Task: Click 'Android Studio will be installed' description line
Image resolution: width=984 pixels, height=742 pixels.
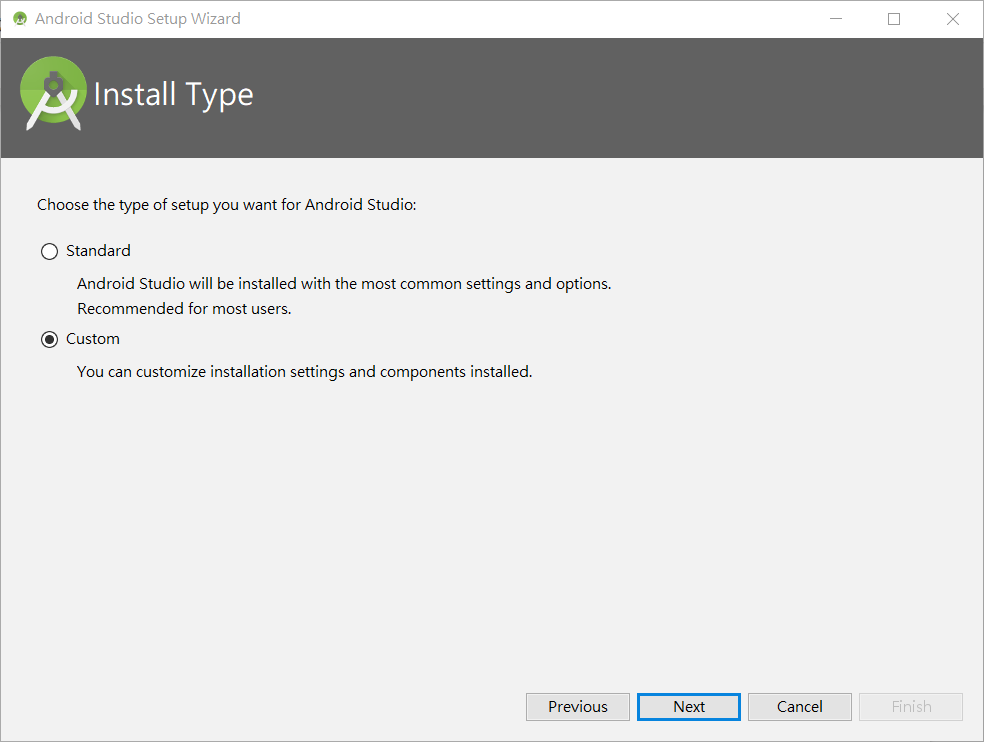Action: (344, 284)
